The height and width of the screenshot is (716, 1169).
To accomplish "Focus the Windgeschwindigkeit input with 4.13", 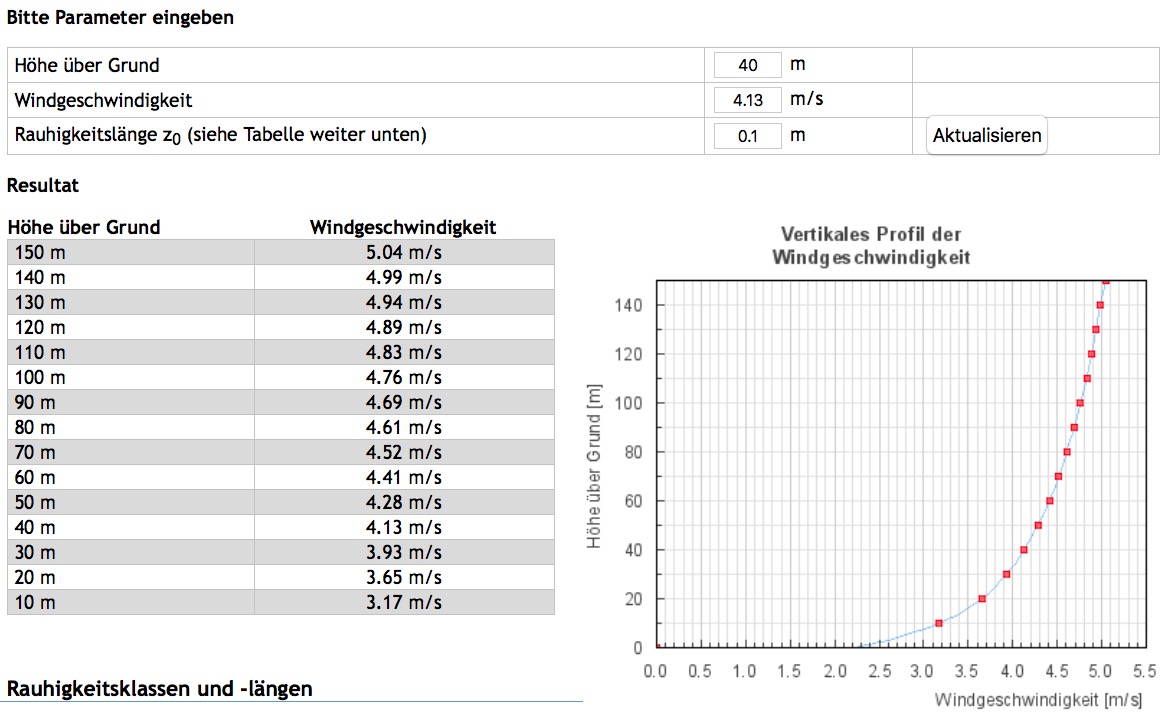I will pos(747,100).
